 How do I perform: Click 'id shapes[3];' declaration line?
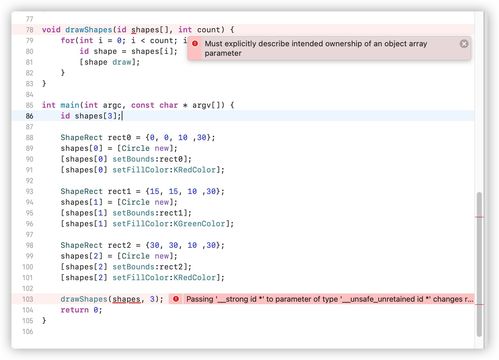91,116
